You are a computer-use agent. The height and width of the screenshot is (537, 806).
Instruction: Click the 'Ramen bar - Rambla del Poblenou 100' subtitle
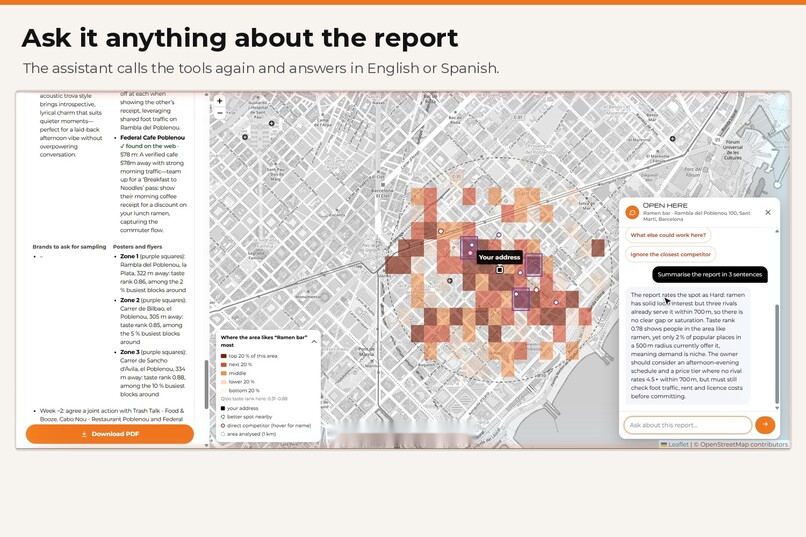point(697,216)
